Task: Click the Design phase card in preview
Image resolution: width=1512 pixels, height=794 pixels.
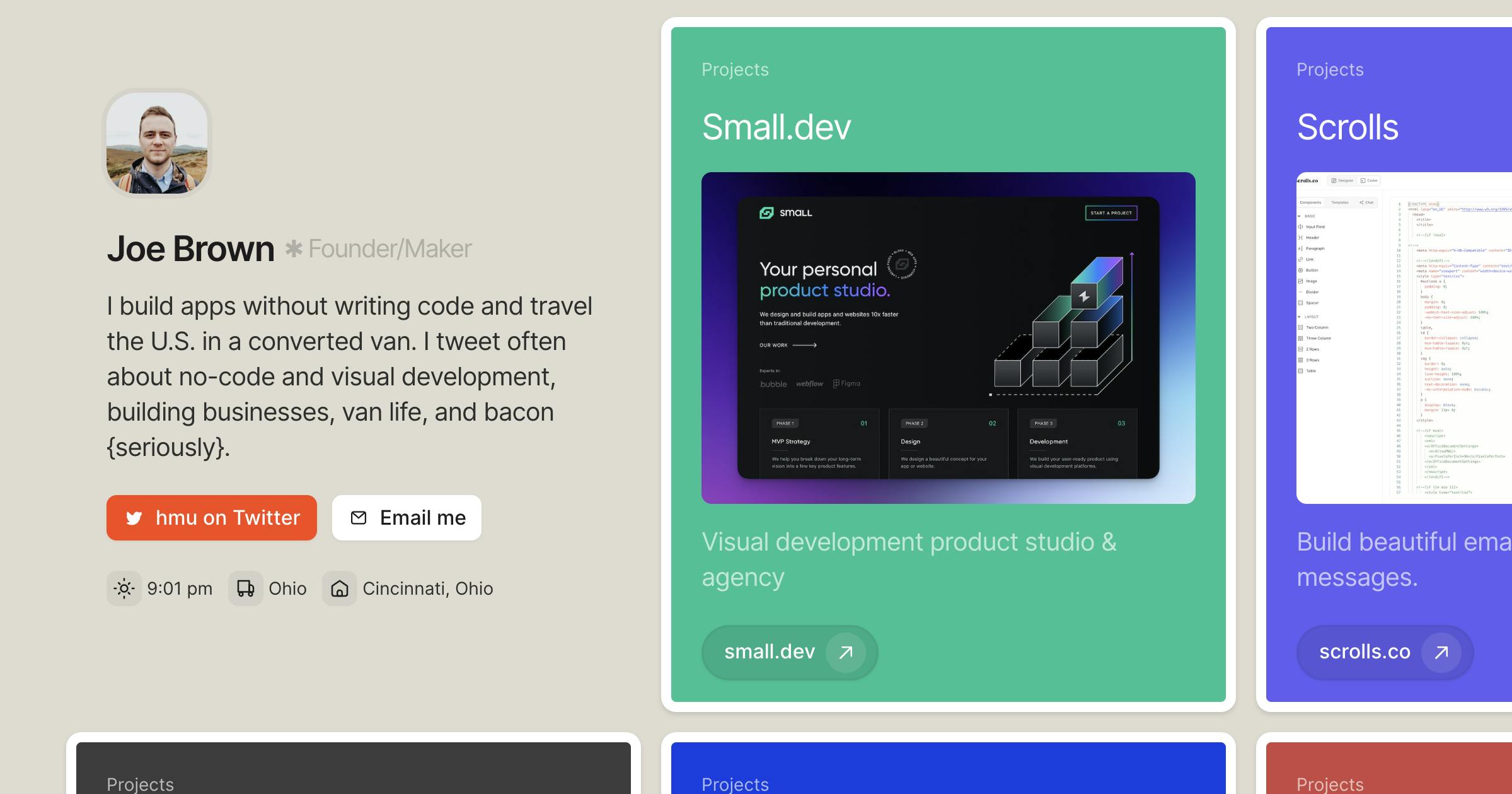Action: [x=948, y=444]
